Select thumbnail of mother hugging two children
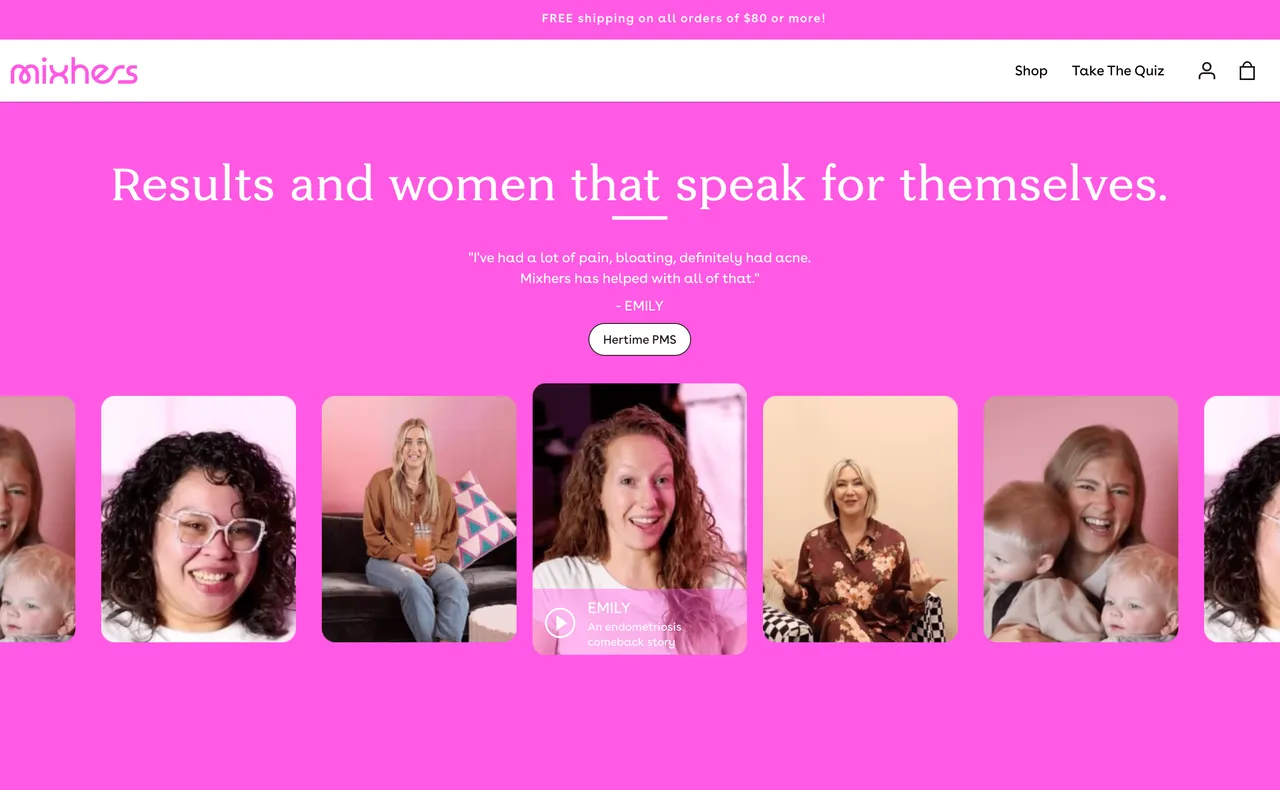This screenshot has height=790, width=1280. [x=1081, y=519]
